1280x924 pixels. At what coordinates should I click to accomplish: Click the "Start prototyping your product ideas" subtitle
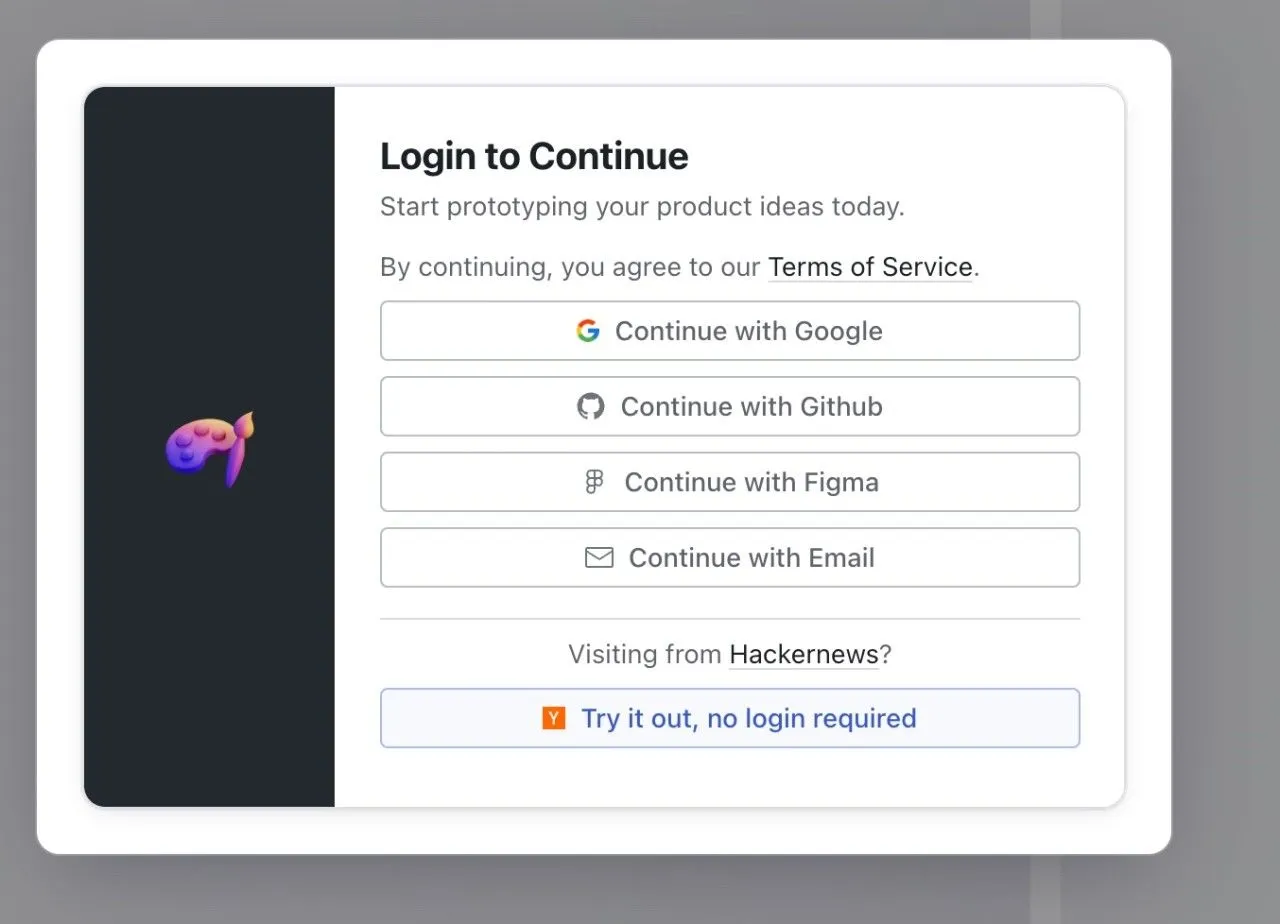pos(641,207)
